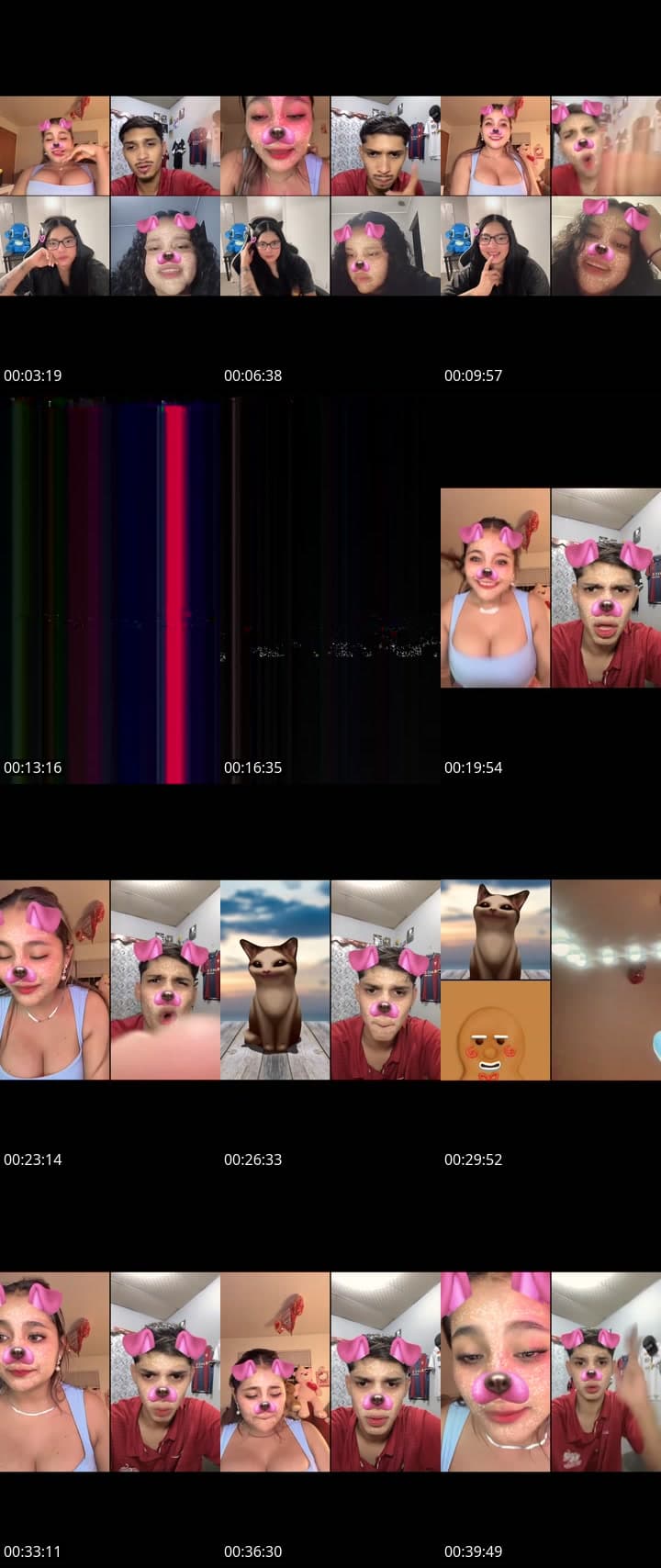
Task: Click the 00:23:14 timestamp text
Action: coord(33,1159)
